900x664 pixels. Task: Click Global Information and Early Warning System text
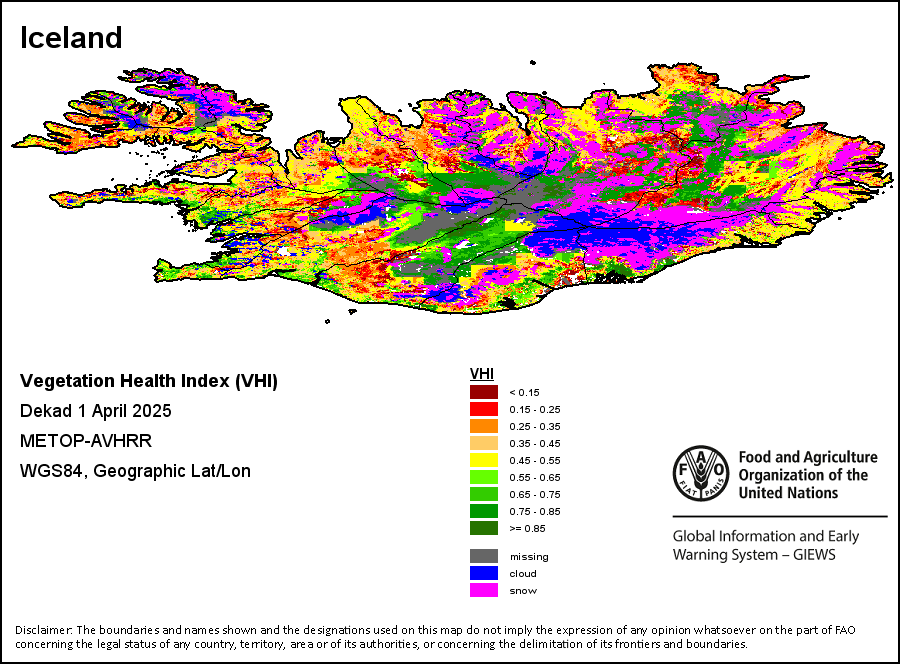pyautogui.click(x=766, y=545)
